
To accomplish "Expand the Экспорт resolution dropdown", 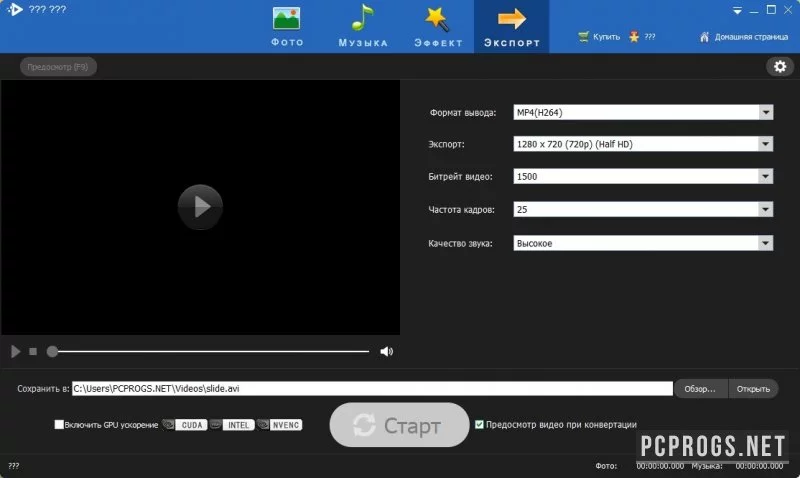I will click(766, 144).
